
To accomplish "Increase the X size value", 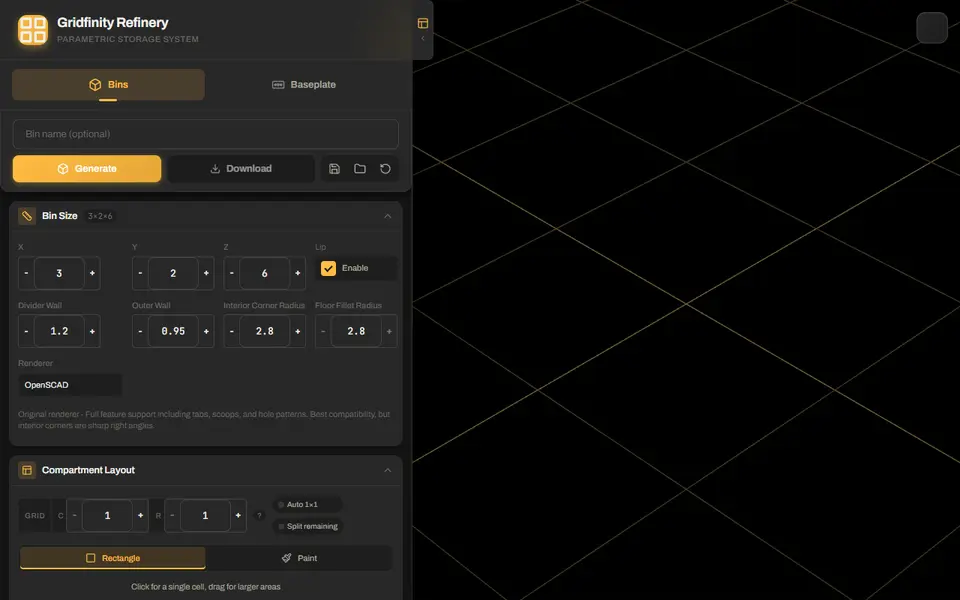I will click(x=92, y=273).
